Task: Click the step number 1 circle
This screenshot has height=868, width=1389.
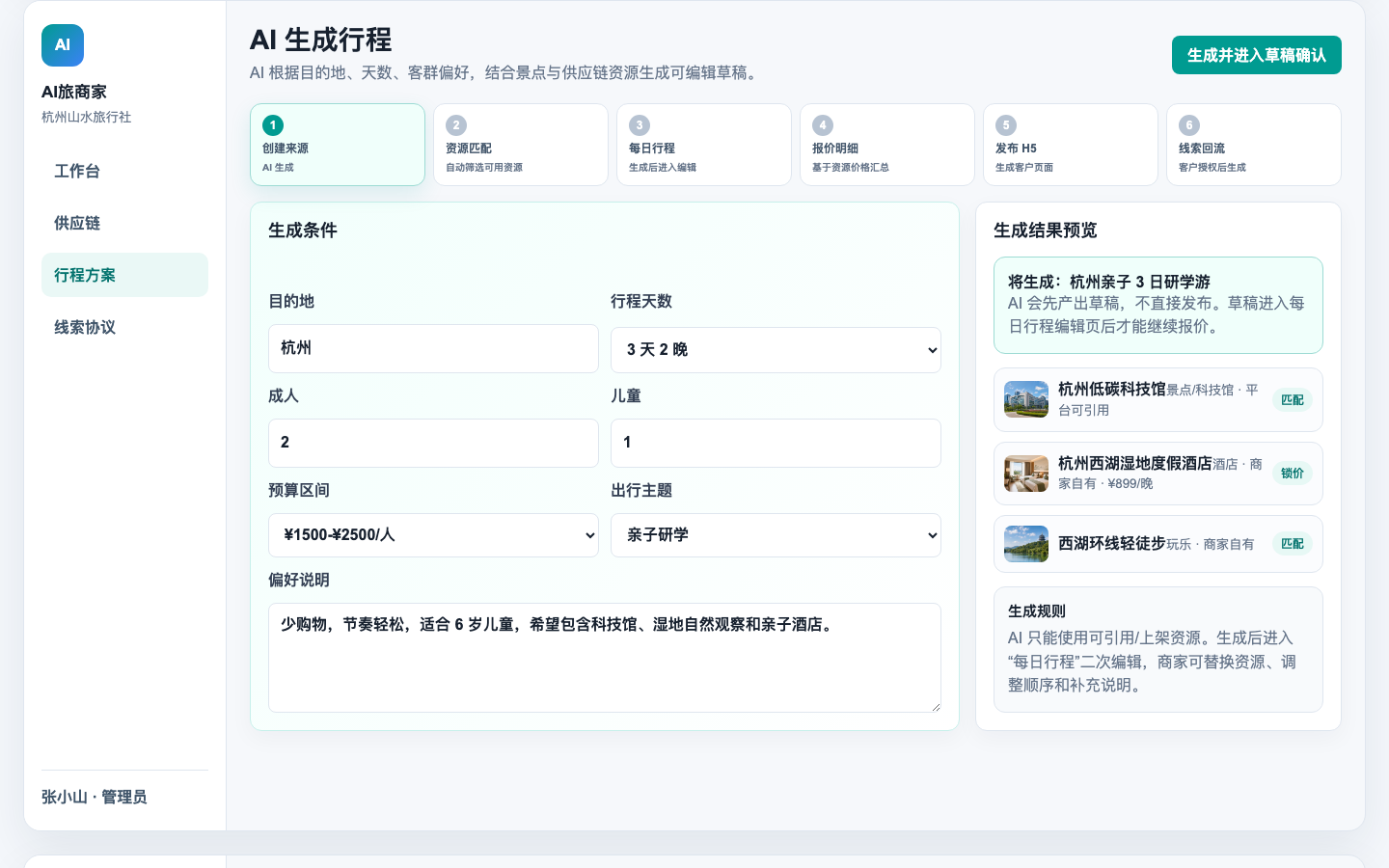Action: pyautogui.click(x=273, y=125)
